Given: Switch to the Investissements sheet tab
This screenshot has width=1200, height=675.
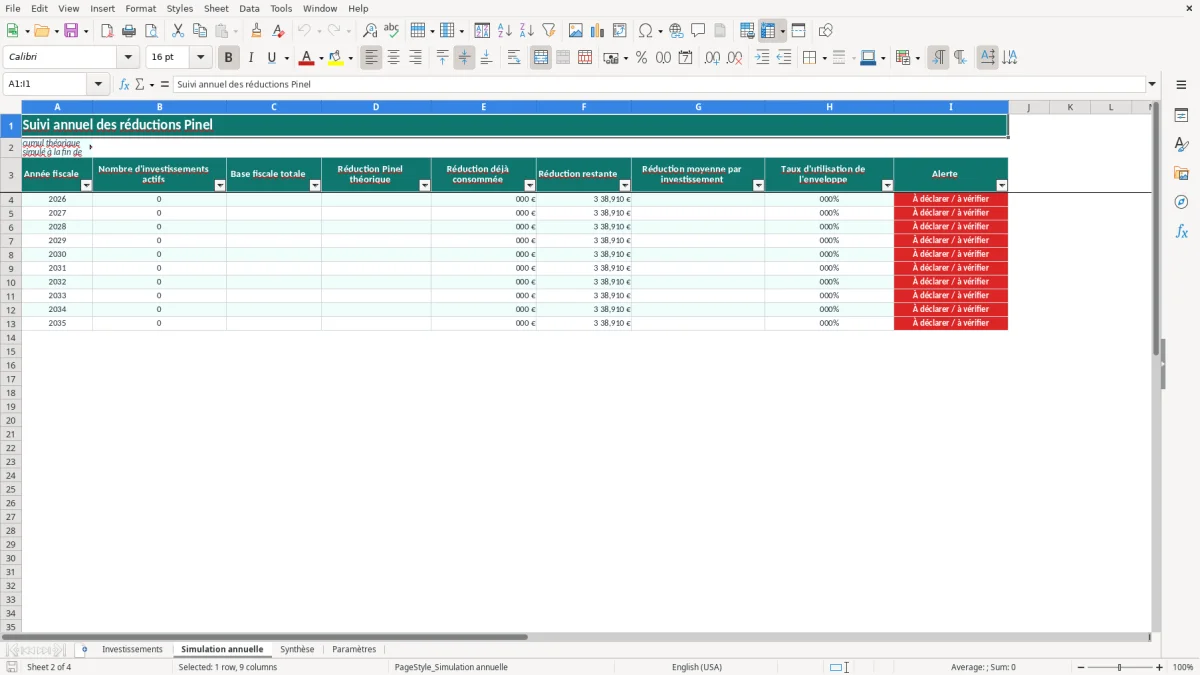Looking at the screenshot, I should pos(132,650).
